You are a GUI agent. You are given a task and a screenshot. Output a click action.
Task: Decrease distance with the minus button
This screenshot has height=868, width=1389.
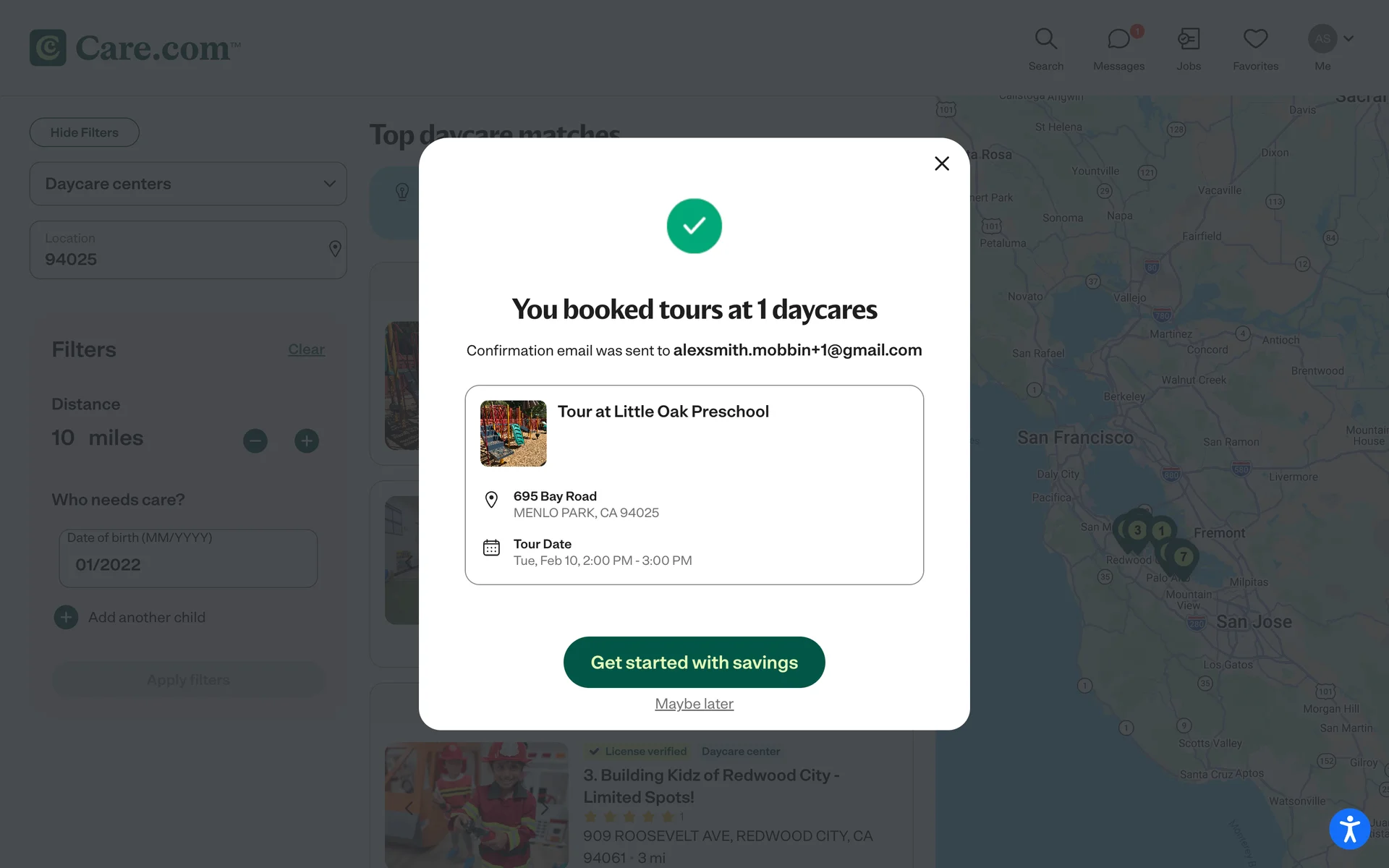point(255,441)
